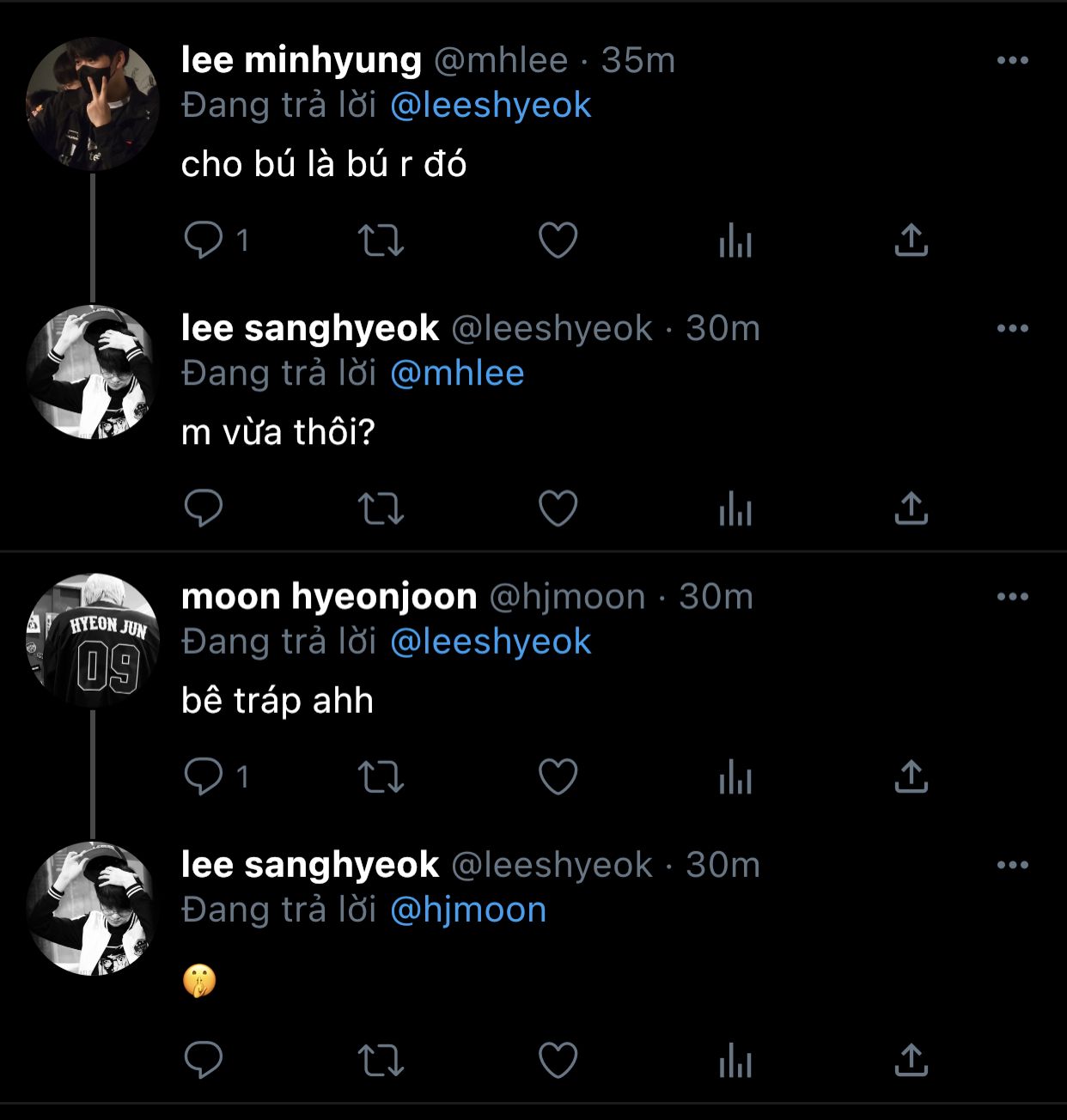
Task: Share the "m vừa thôi?" tweet
Action: (912, 508)
